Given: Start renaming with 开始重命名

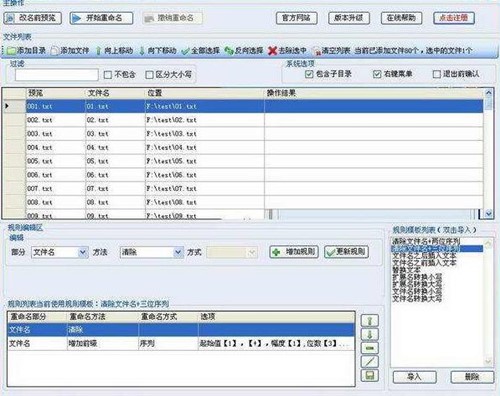Looking at the screenshot, I should tap(101, 18).
